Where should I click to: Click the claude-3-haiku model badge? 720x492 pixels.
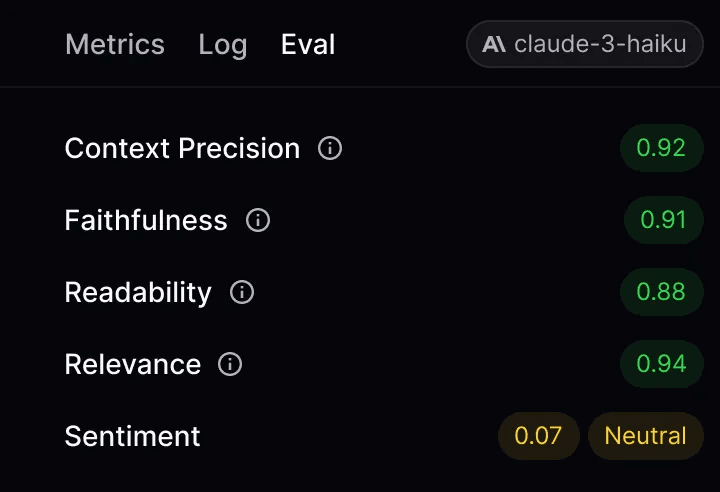point(585,44)
